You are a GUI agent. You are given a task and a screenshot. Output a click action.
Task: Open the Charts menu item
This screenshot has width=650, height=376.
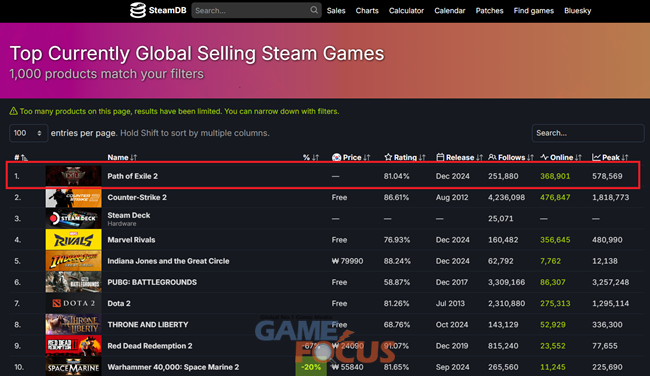tap(367, 11)
